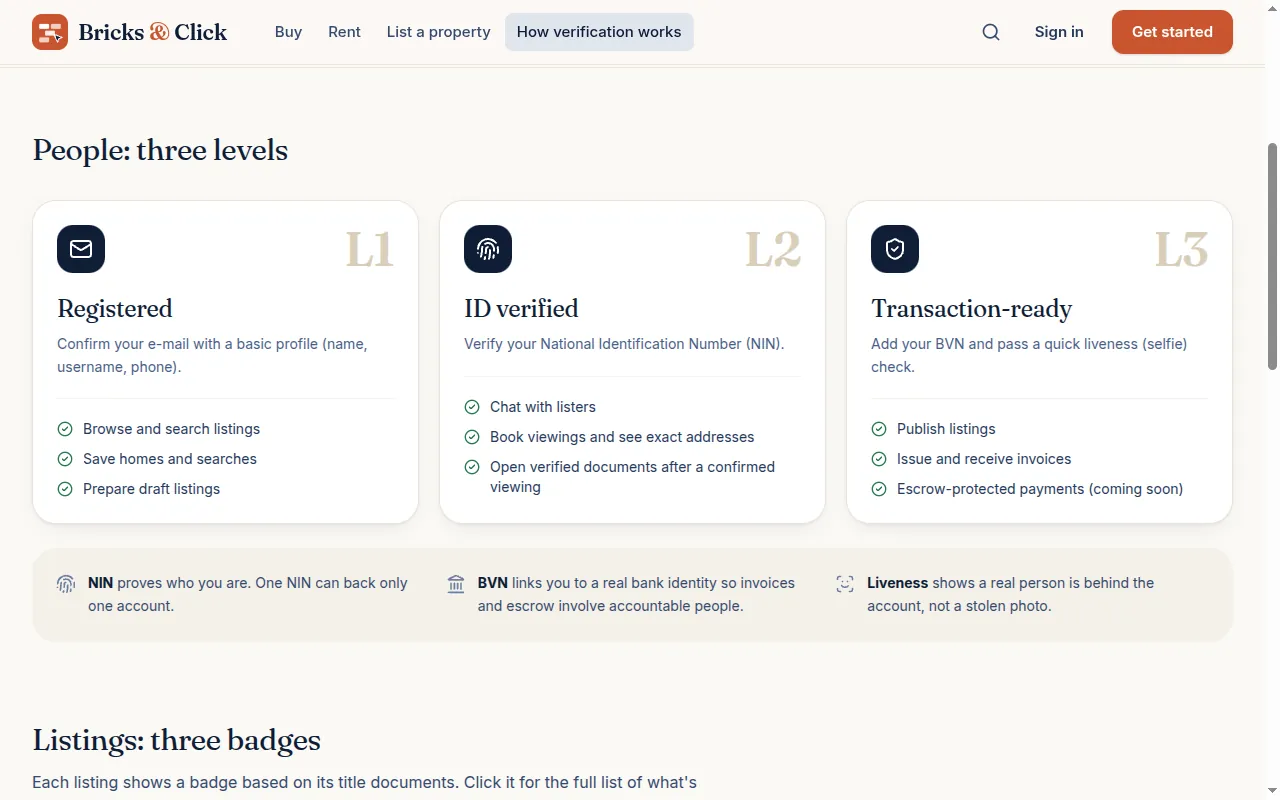Click the bold BVN term in info strip
Screen dimensions: 1280x800
coord(492,583)
